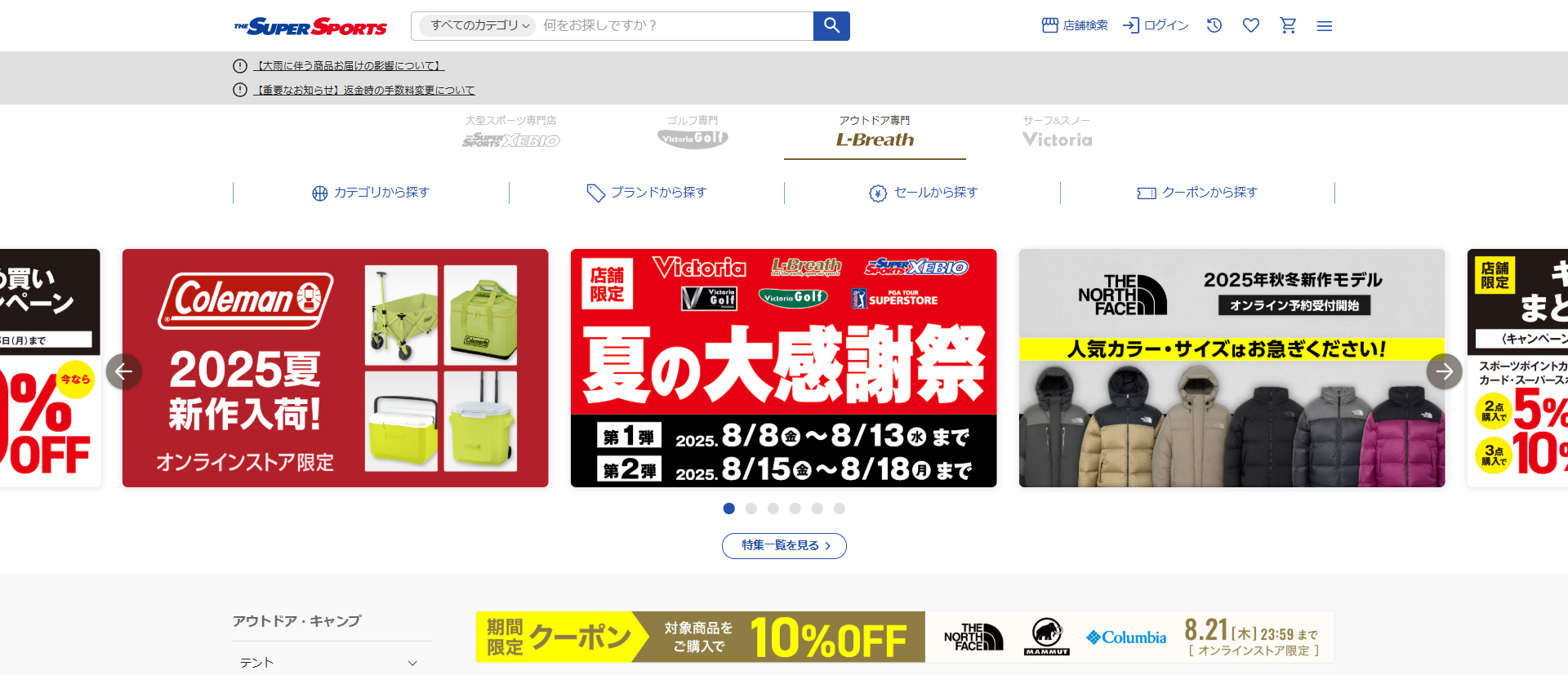Click 特集一覧を見る button
The height and width of the screenshot is (675, 1568).
784,545
